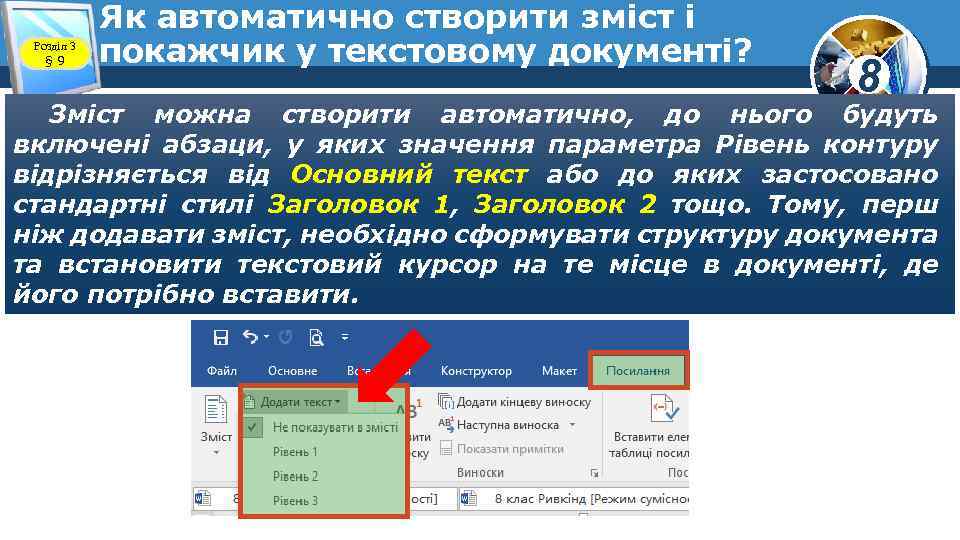Image resolution: width=960 pixels, height=540 pixels.
Task: Click the Додати кінцеву виноску label
Action: pos(524,402)
